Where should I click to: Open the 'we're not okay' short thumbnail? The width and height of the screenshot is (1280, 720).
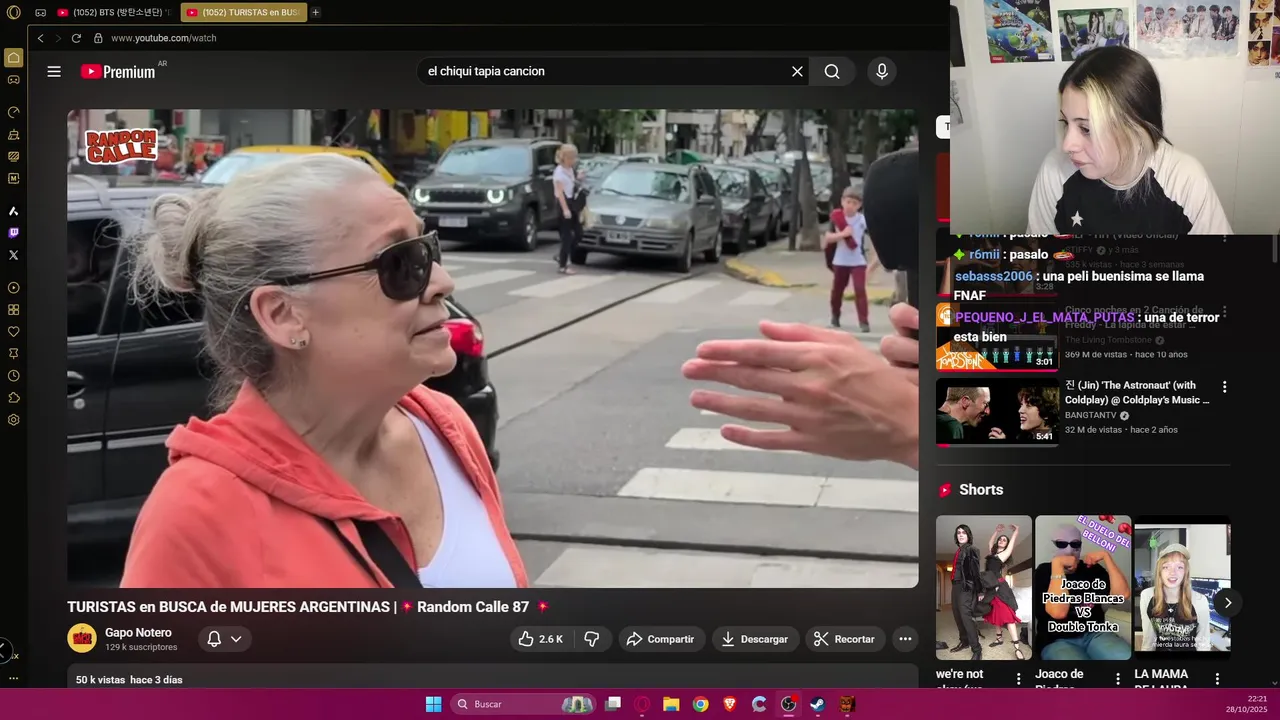click(x=984, y=587)
